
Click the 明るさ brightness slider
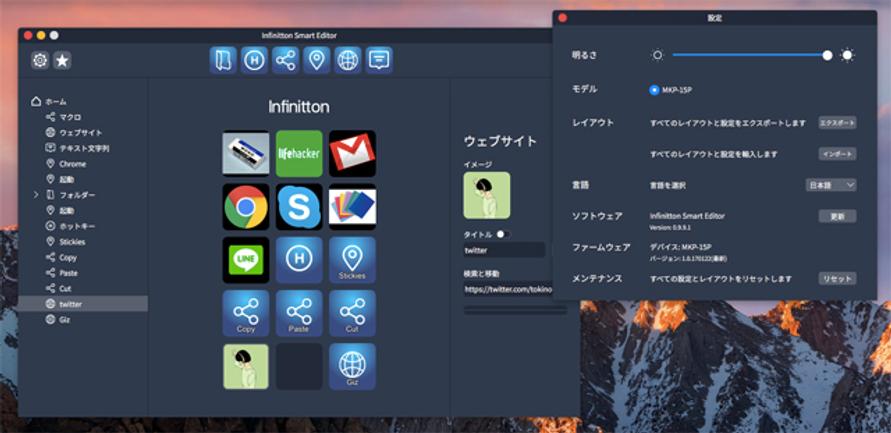[x=749, y=56]
